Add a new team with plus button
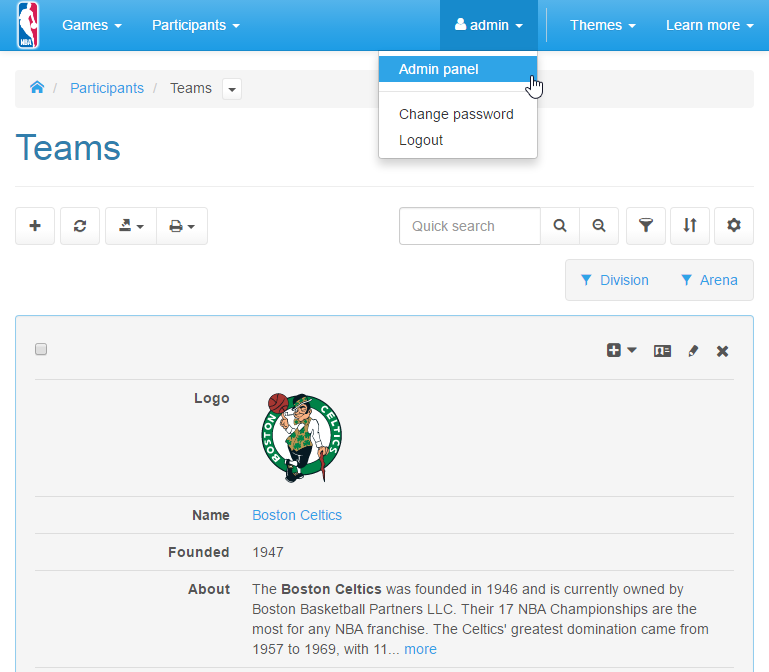Screen dimensions: 769x672 pos(35,226)
